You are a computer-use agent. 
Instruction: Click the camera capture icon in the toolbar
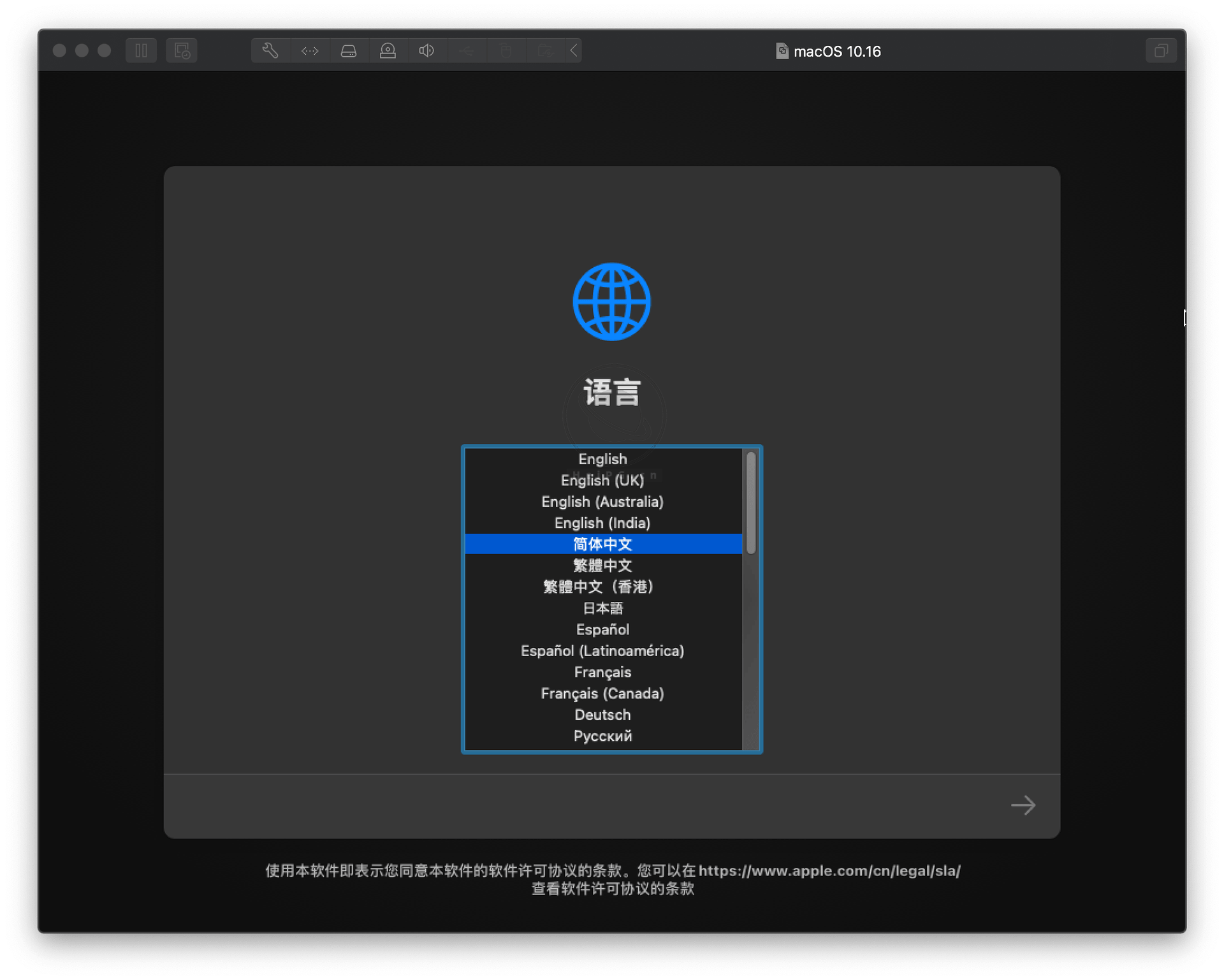388,50
